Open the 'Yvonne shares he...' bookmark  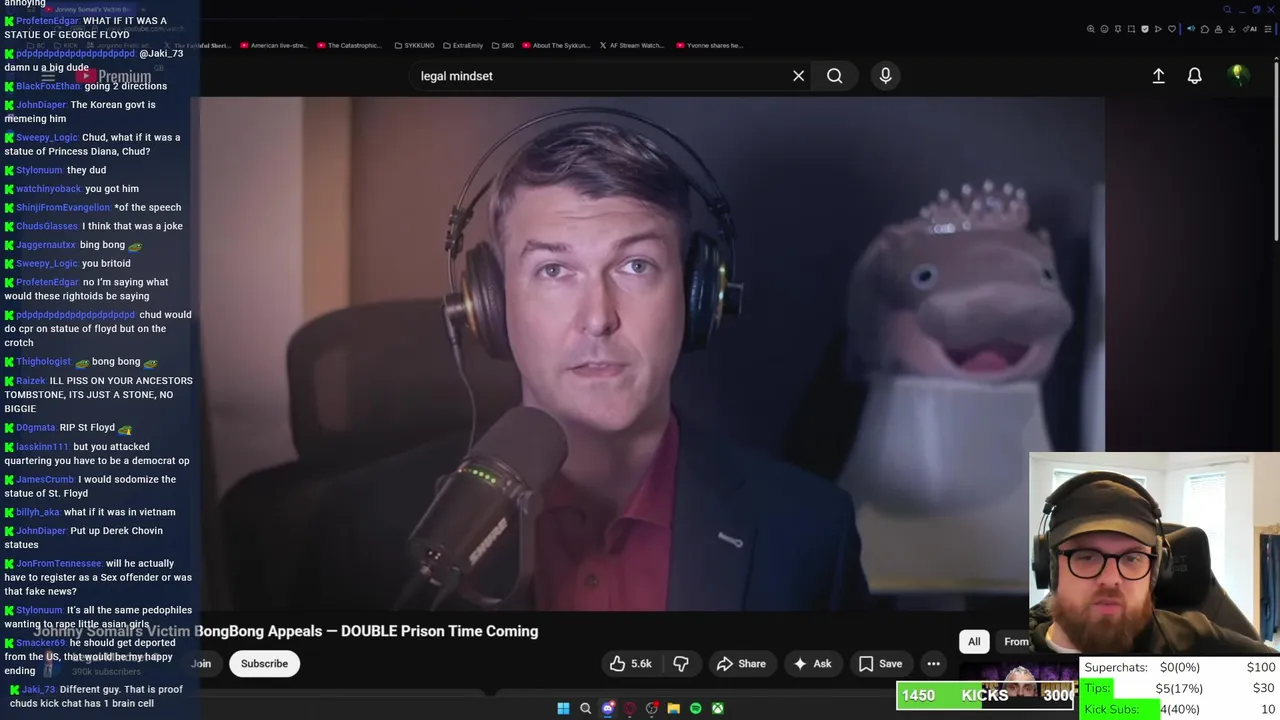711,45
